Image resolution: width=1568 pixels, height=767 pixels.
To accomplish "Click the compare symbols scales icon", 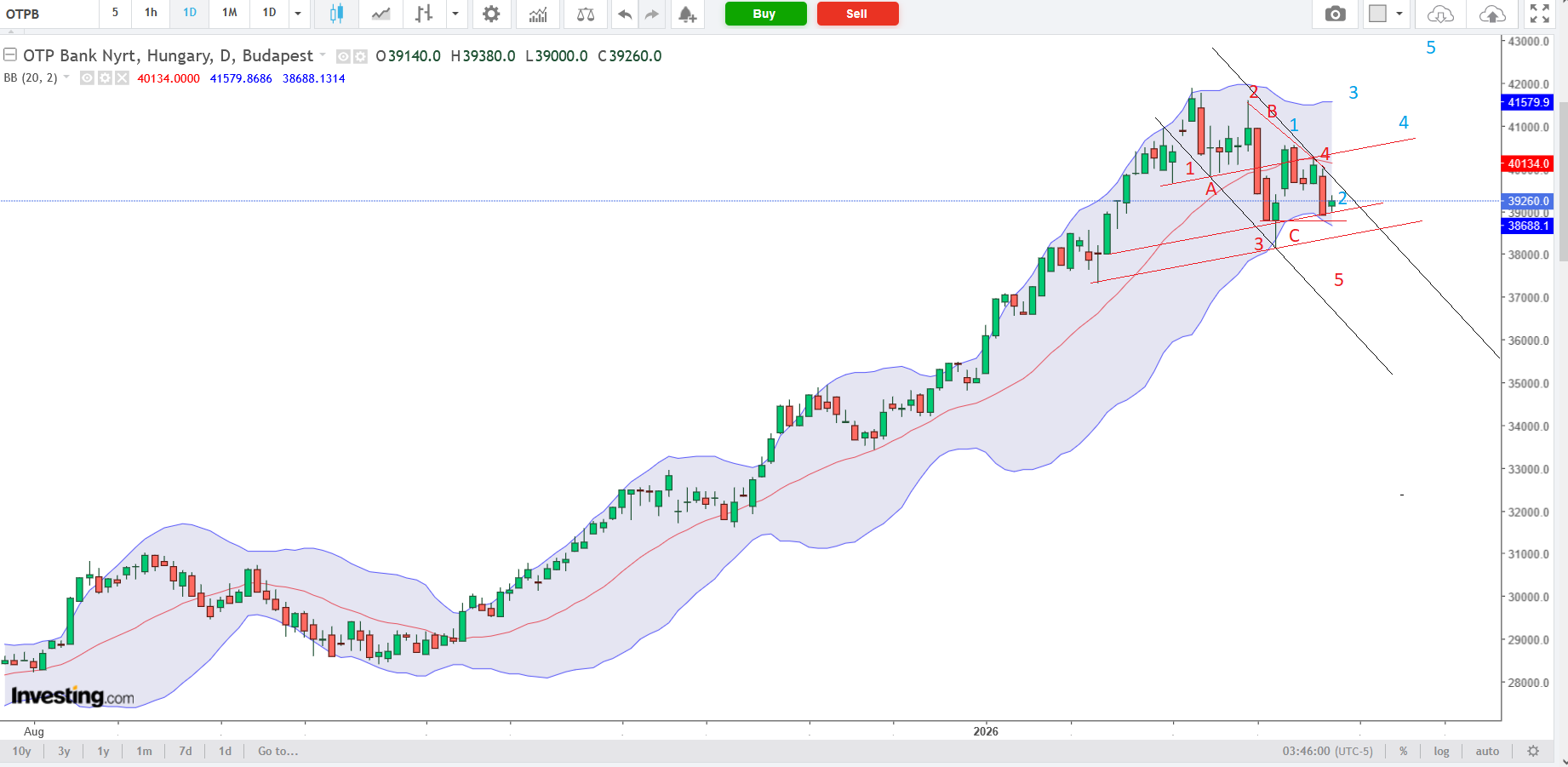I will click(x=586, y=14).
